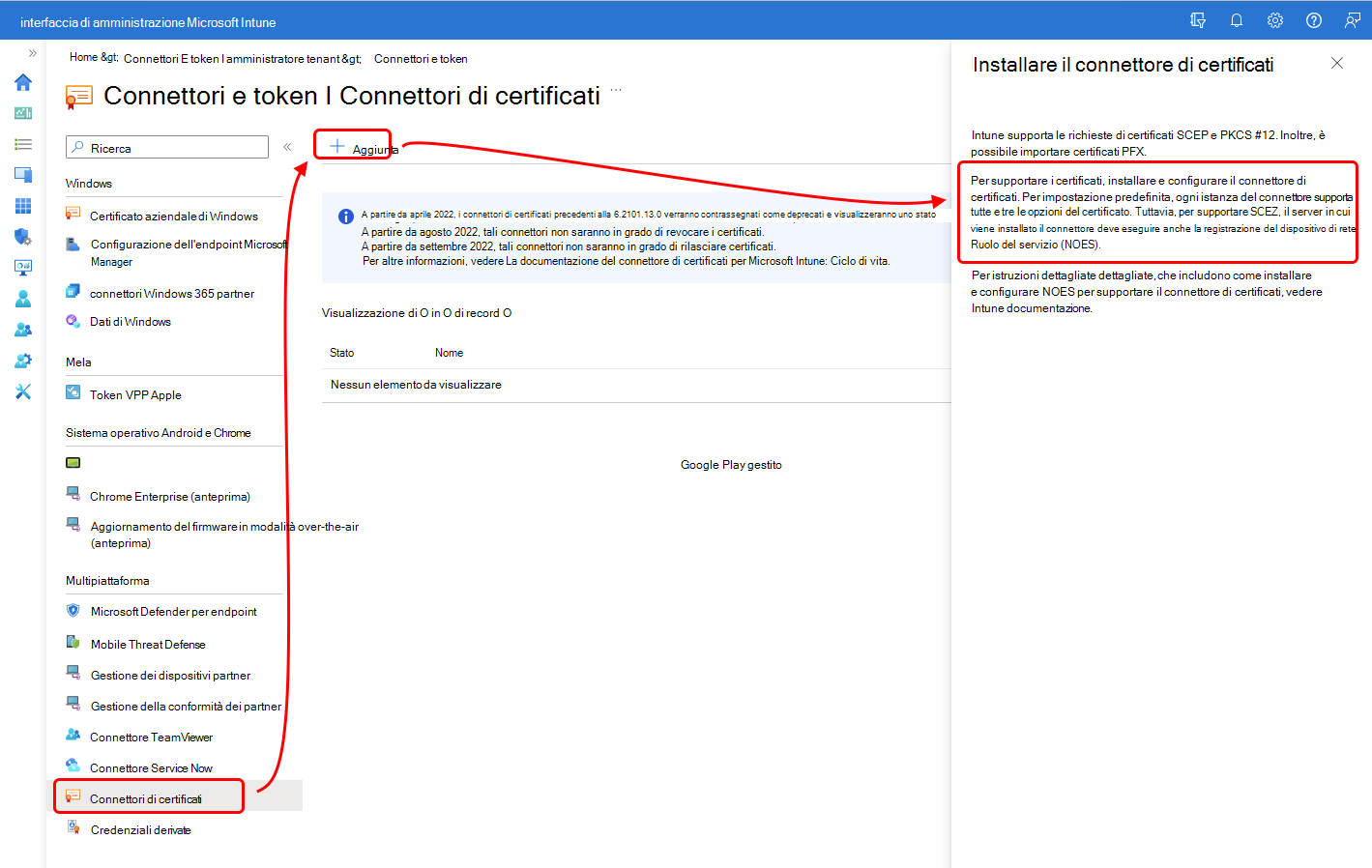Open settings gear in top bar

pyautogui.click(x=1275, y=20)
